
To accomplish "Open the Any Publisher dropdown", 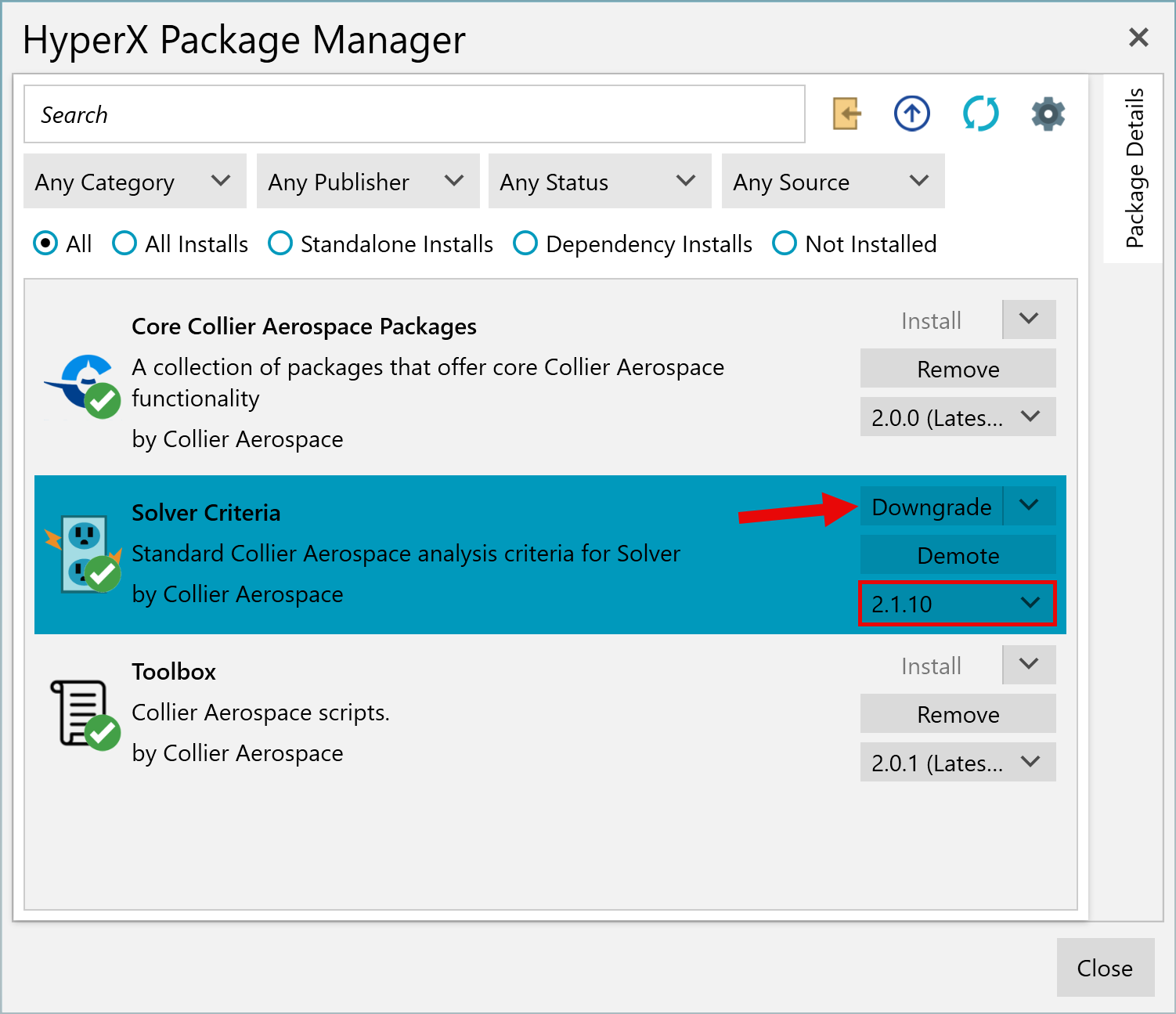I will click(x=368, y=182).
